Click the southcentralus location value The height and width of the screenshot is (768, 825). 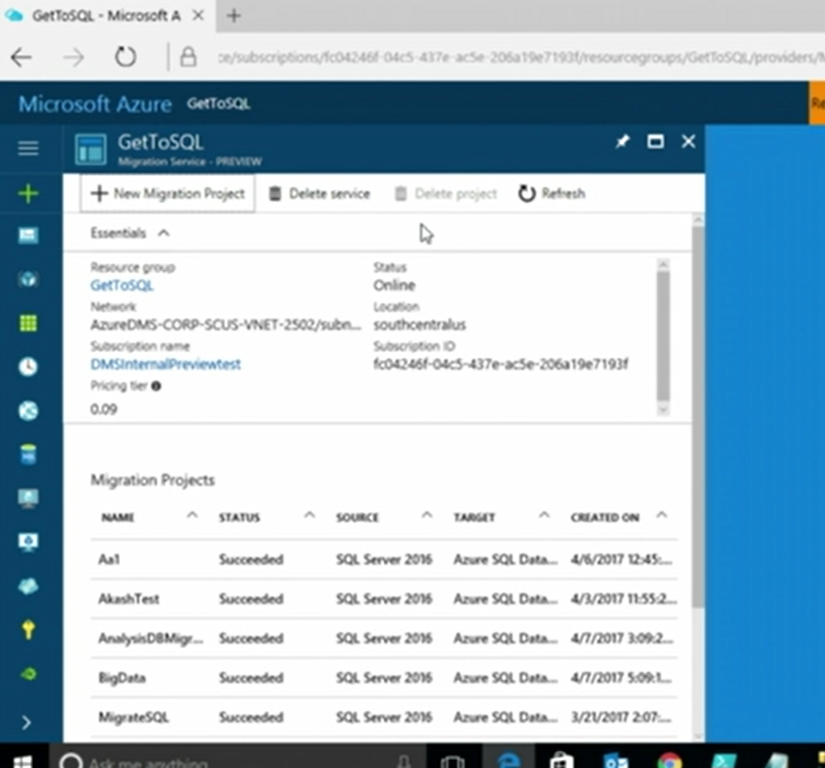click(419, 325)
